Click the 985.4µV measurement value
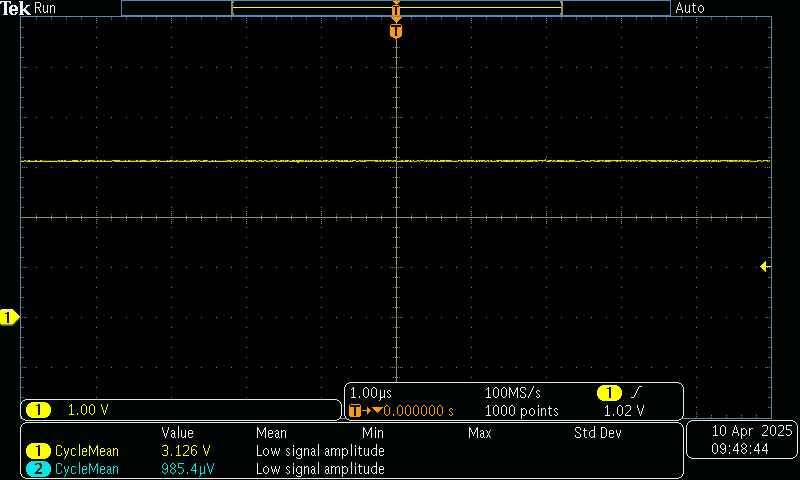Image resolution: width=800 pixels, height=480 pixels. click(188, 469)
